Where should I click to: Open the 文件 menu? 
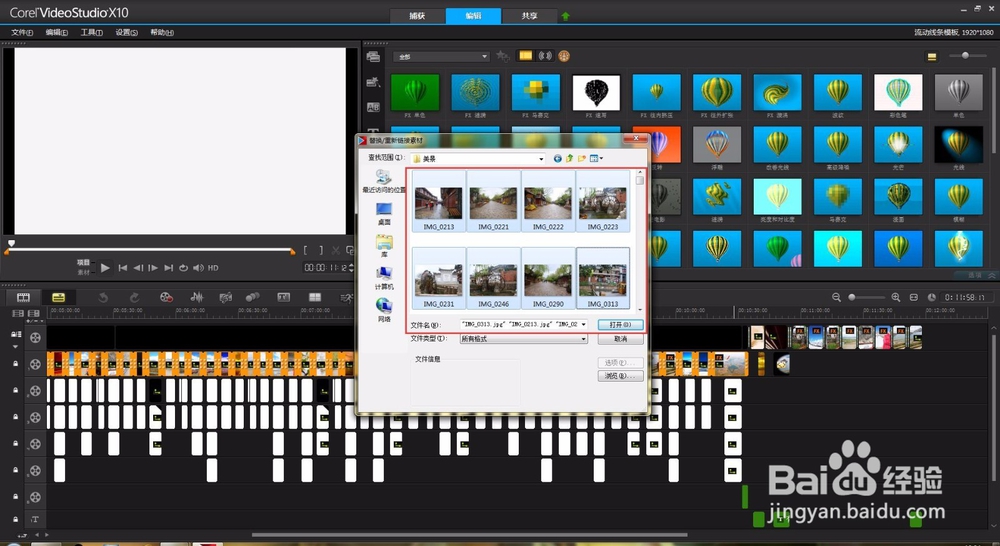pos(22,33)
